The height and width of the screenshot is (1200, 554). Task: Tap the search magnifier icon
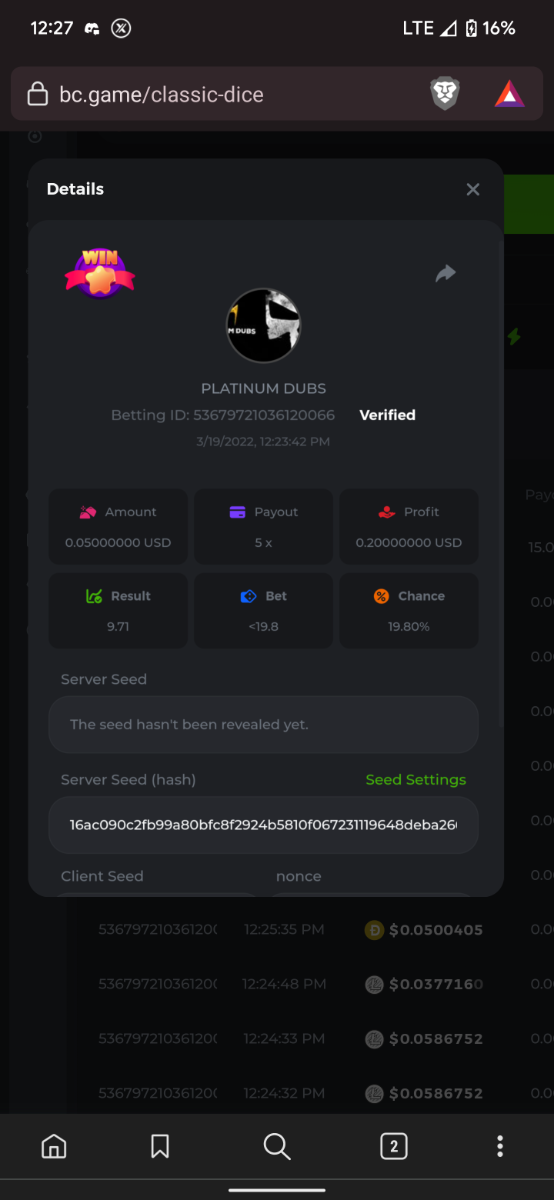click(277, 1146)
